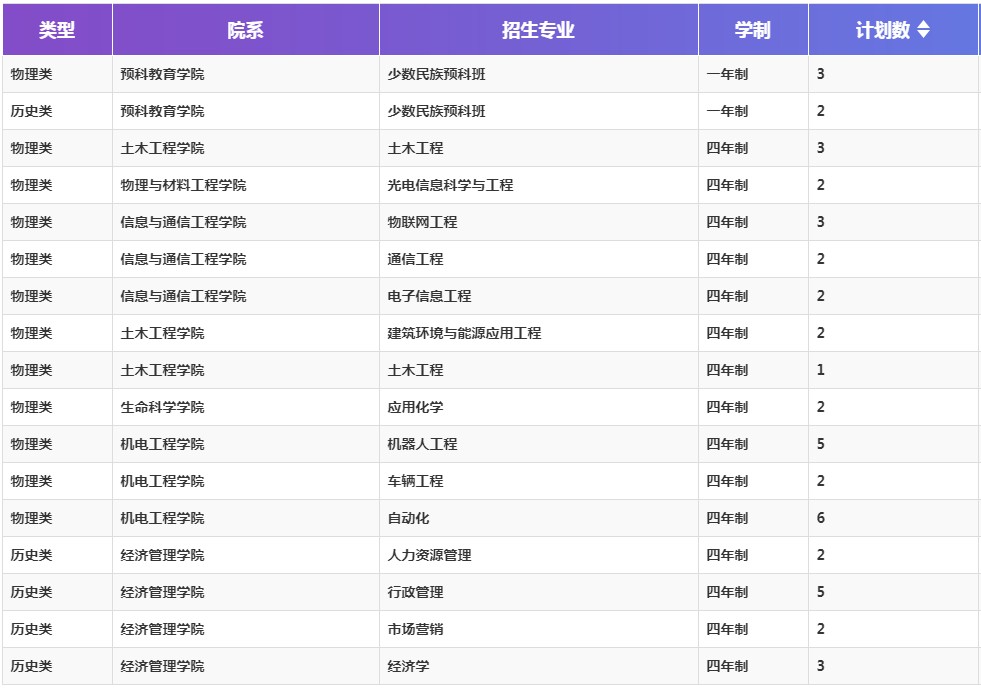Click the 建筑环境与能源应用工程 entry
981x690 pixels.
[464, 333]
